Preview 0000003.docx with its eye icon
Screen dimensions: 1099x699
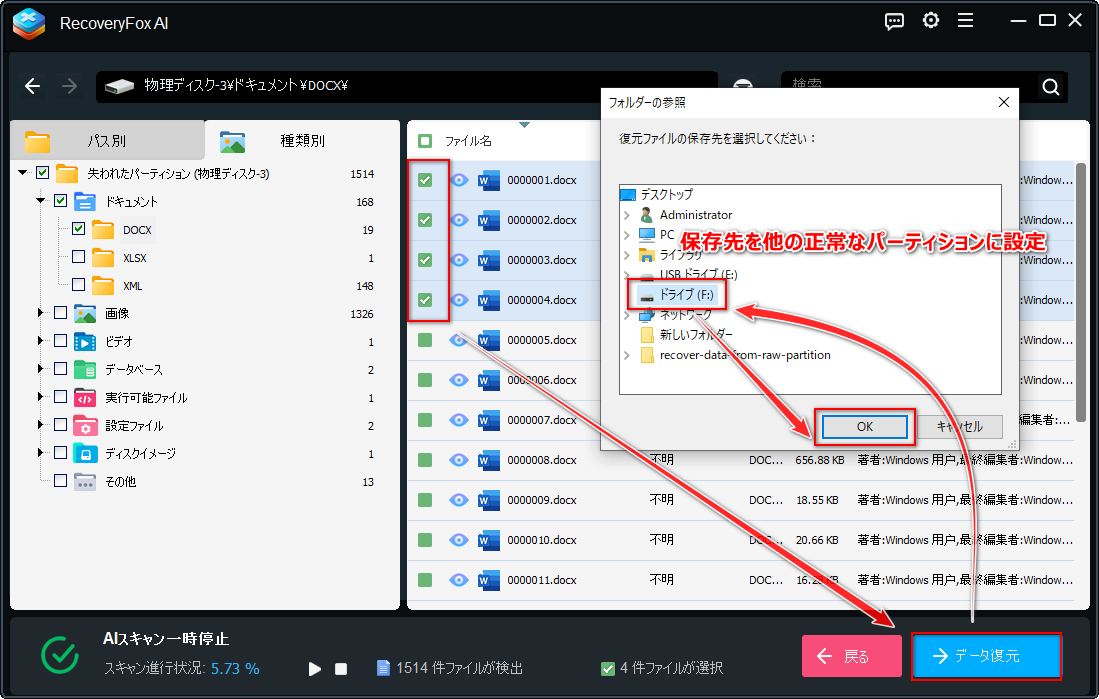pyautogui.click(x=459, y=260)
